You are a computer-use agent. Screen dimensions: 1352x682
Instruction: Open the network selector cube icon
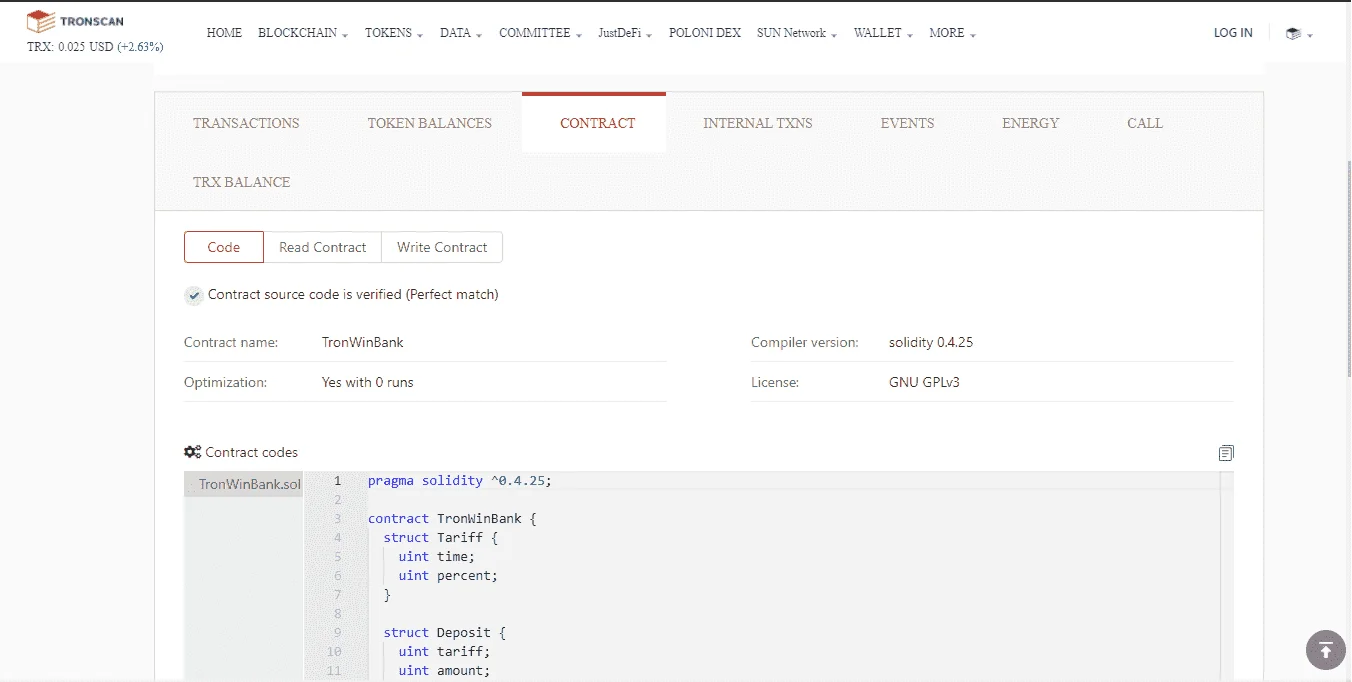click(x=1298, y=33)
